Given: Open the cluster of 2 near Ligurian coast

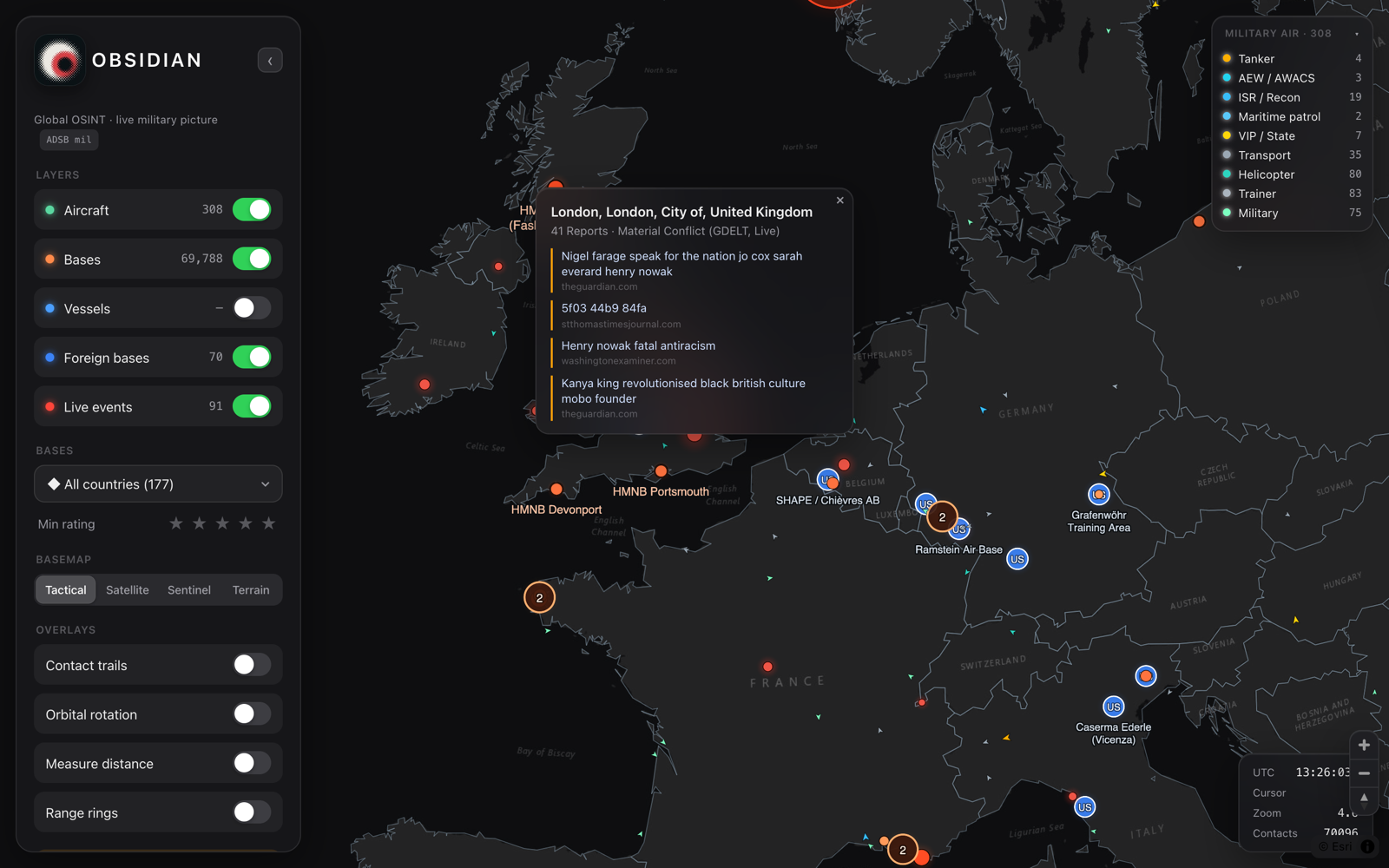Looking at the screenshot, I should (x=903, y=850).
